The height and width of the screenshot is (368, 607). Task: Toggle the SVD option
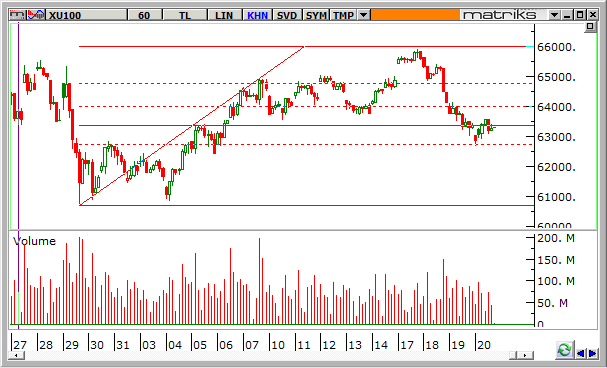point(287,15)
